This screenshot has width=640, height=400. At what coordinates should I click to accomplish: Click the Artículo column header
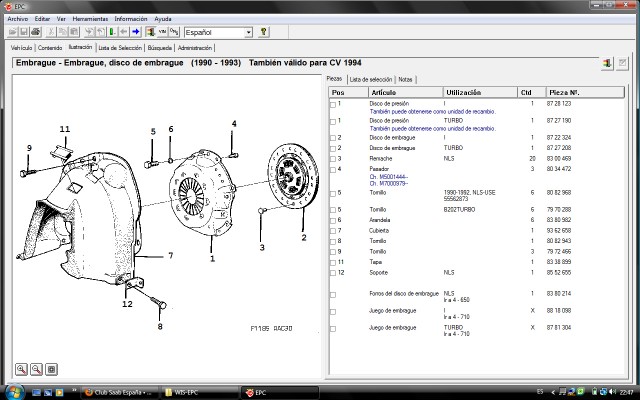[x=405, y=93]
